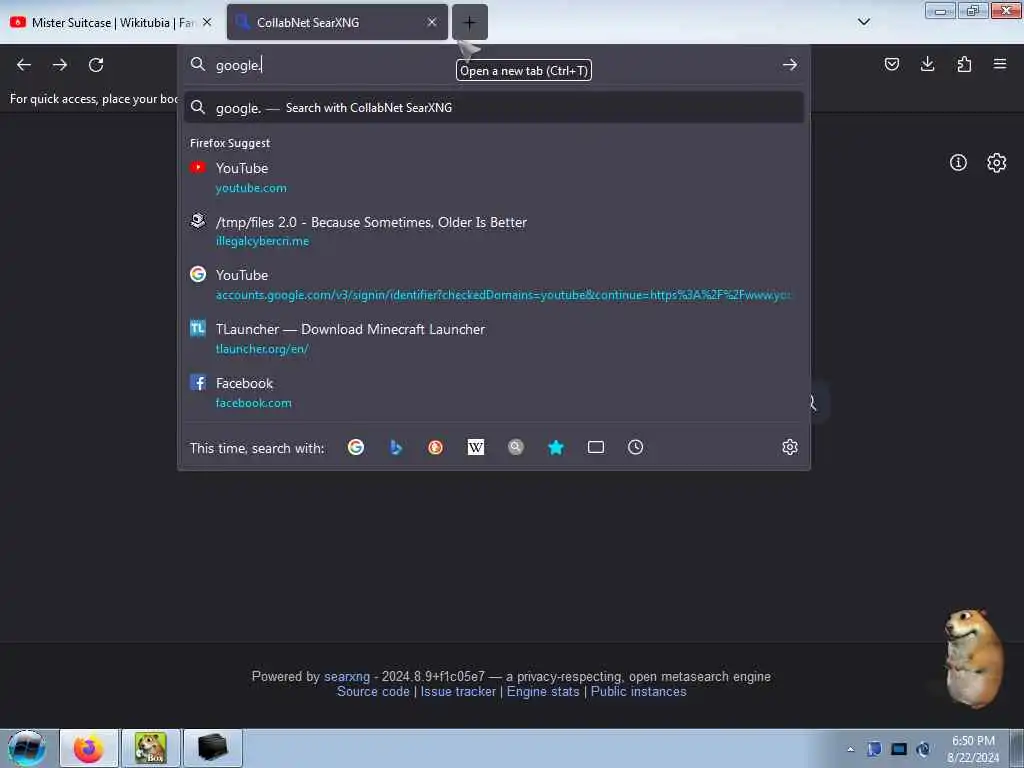Expand the list all tabs chevron

click(864, 22)
